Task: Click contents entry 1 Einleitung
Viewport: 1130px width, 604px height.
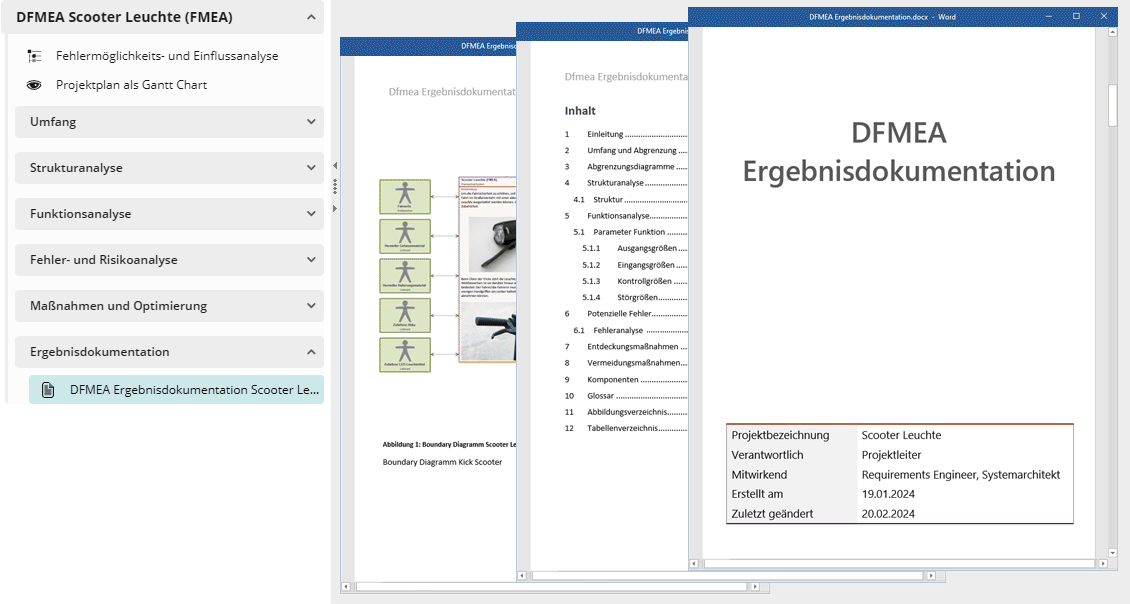Action: [x=626, y=134]
